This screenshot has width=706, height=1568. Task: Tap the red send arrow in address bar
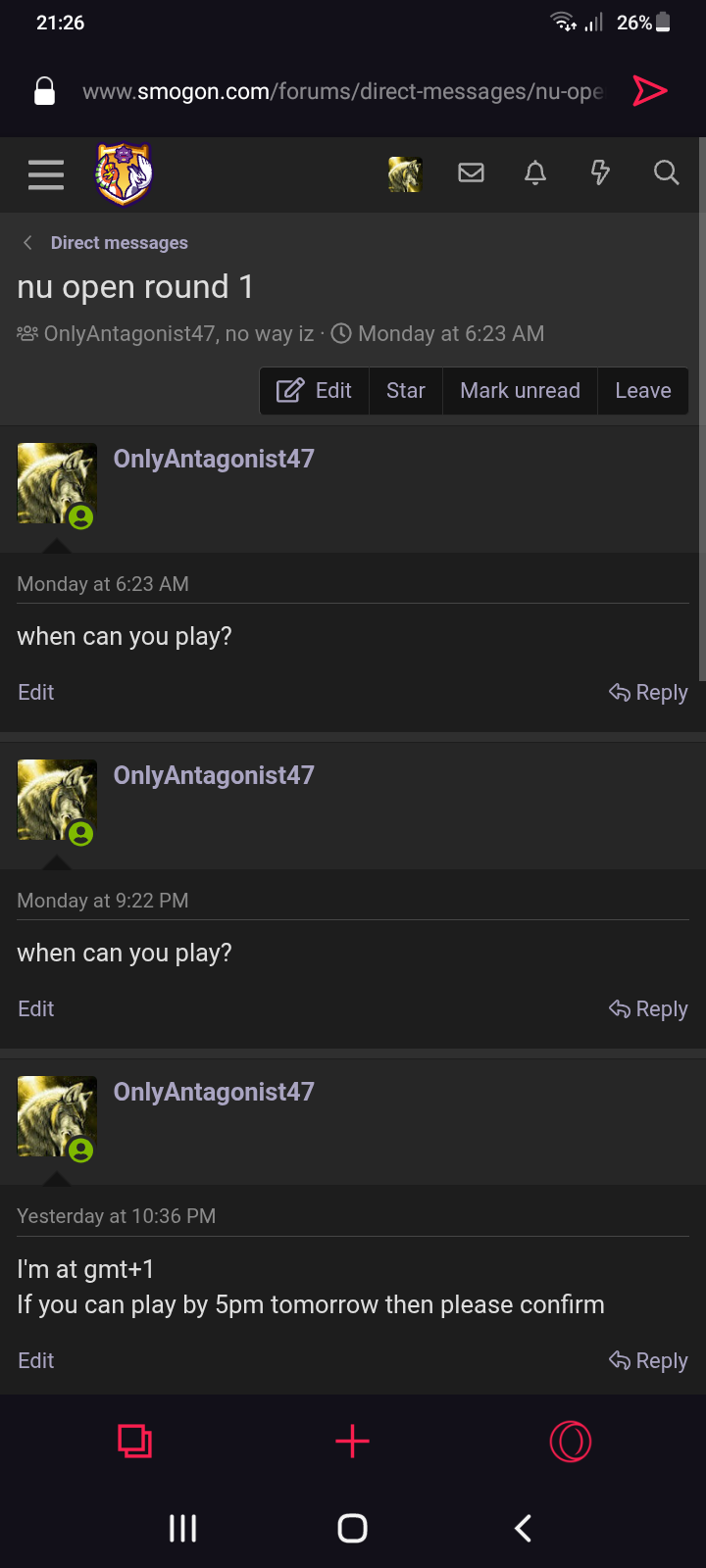649,91
